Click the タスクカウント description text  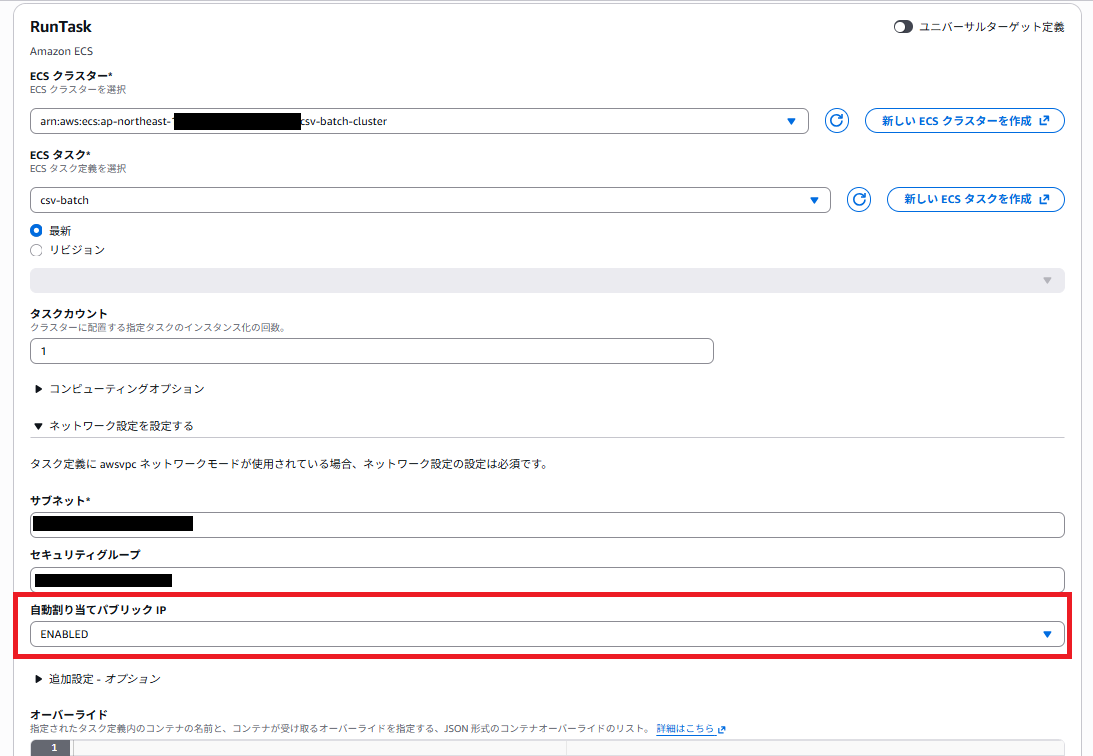[159, 327]
